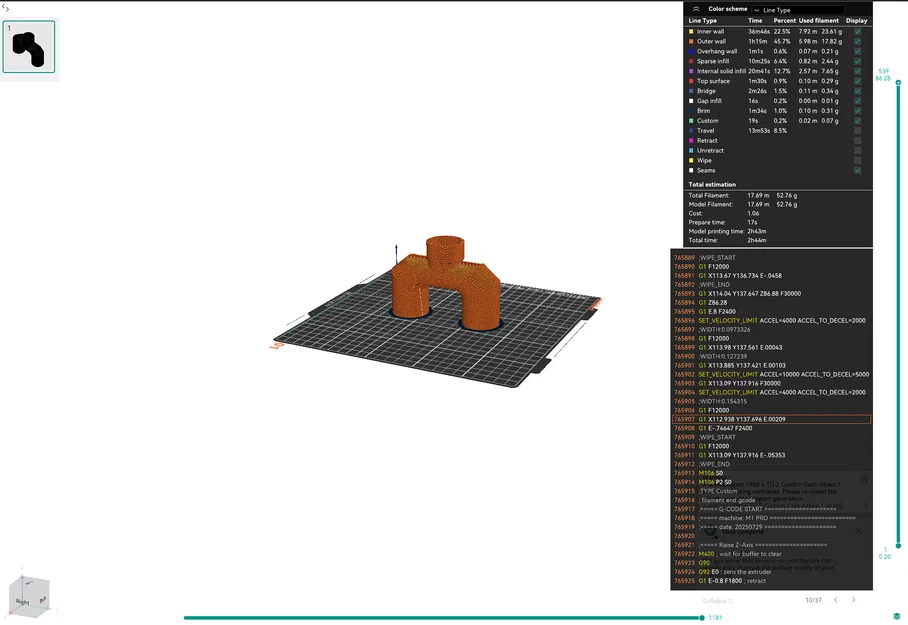
Task: Go to next notification arrow
Action: pyautogui.click(x=854, y=600)
